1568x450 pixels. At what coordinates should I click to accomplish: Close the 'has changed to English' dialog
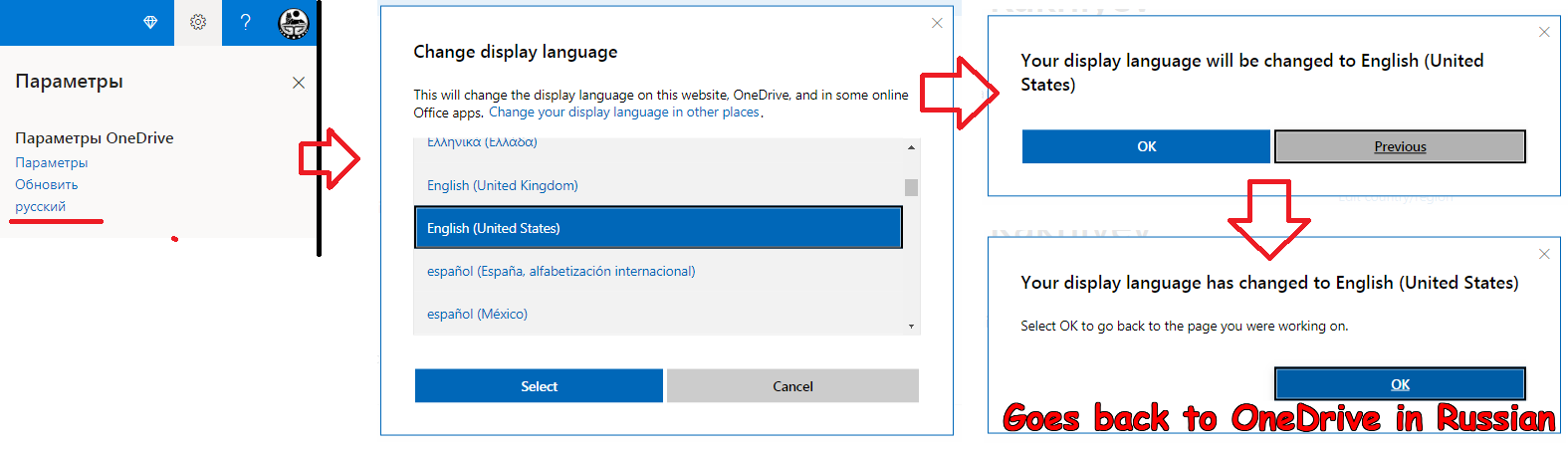click(x=1544, y=254)
